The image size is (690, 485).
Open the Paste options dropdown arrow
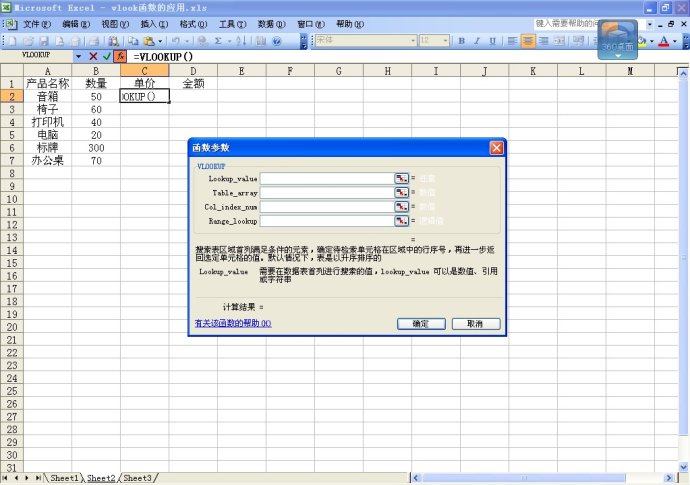pyautogui.click(x=160, y=41)
